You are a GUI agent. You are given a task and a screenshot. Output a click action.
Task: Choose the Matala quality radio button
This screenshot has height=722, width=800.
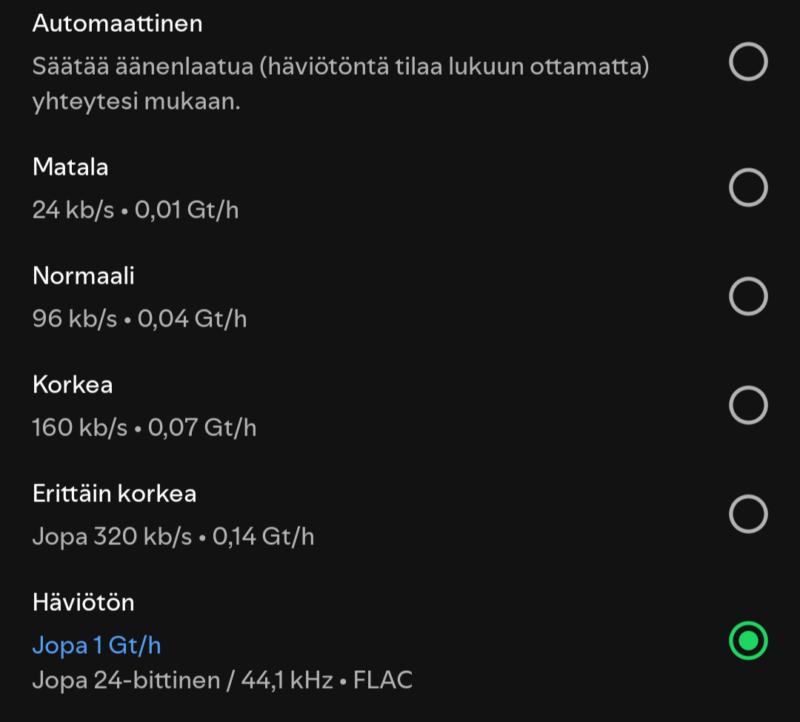[748, 187]
